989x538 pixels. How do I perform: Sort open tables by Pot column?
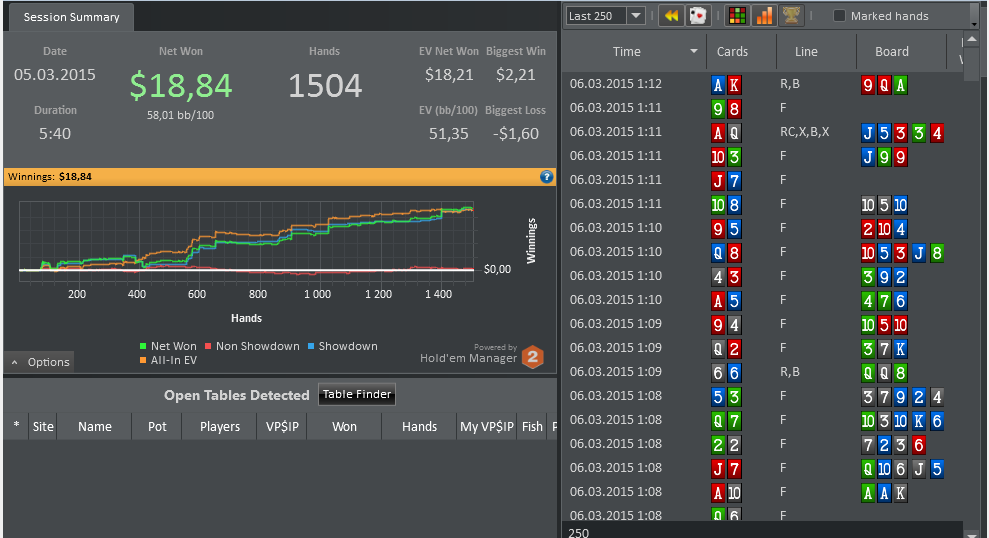[157, 426]
